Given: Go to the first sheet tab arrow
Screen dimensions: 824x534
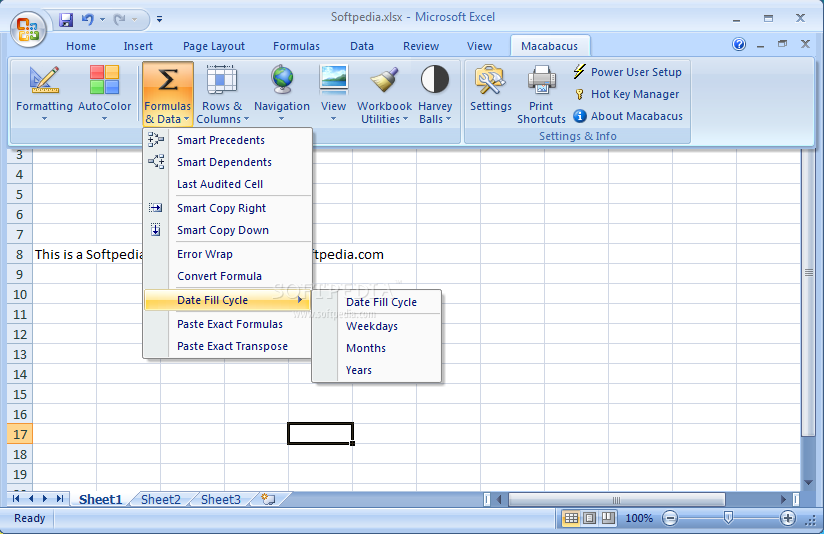Looking at the screenshot, I should coord(16,498).
